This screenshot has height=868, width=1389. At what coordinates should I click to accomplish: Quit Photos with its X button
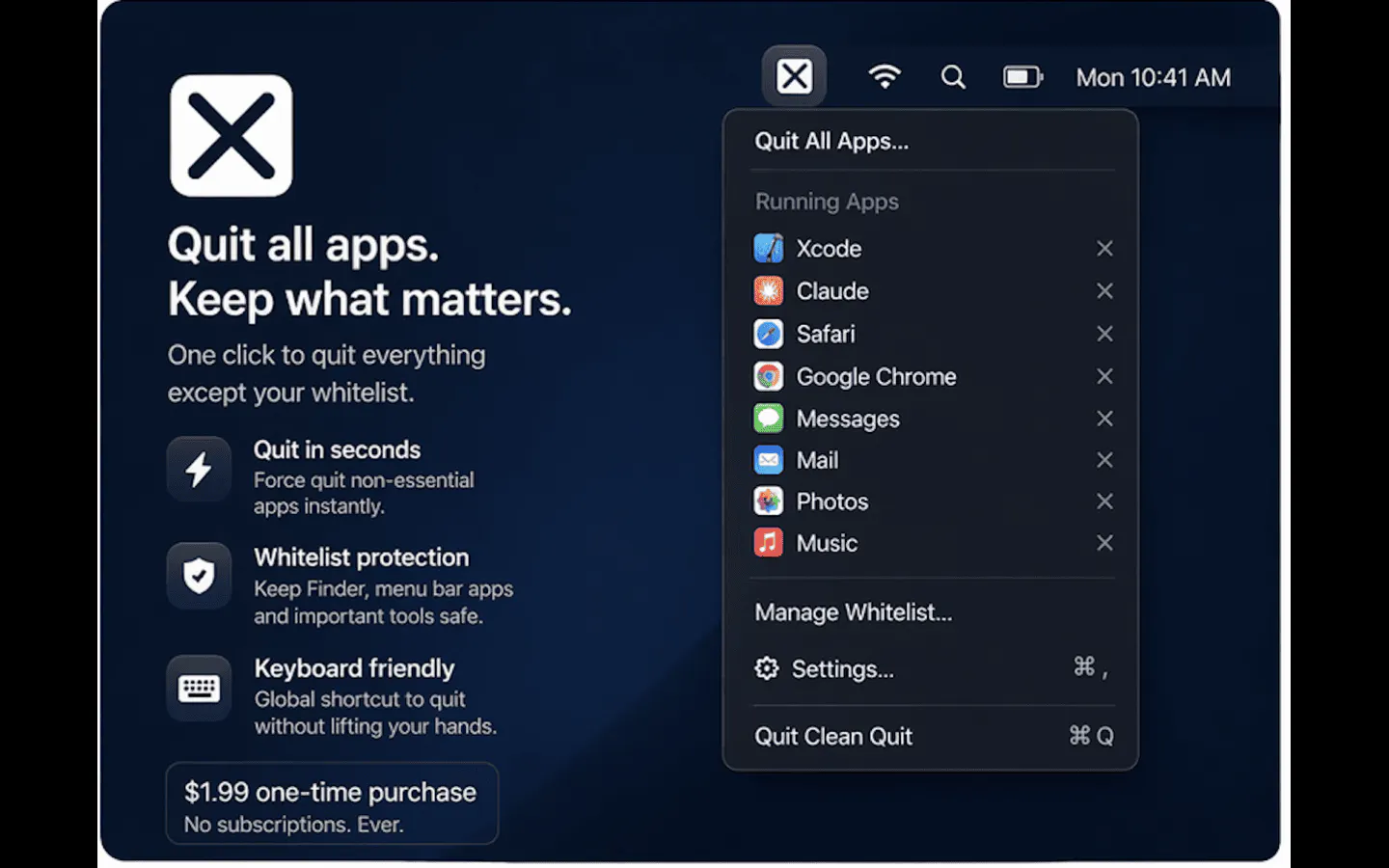1104,502
